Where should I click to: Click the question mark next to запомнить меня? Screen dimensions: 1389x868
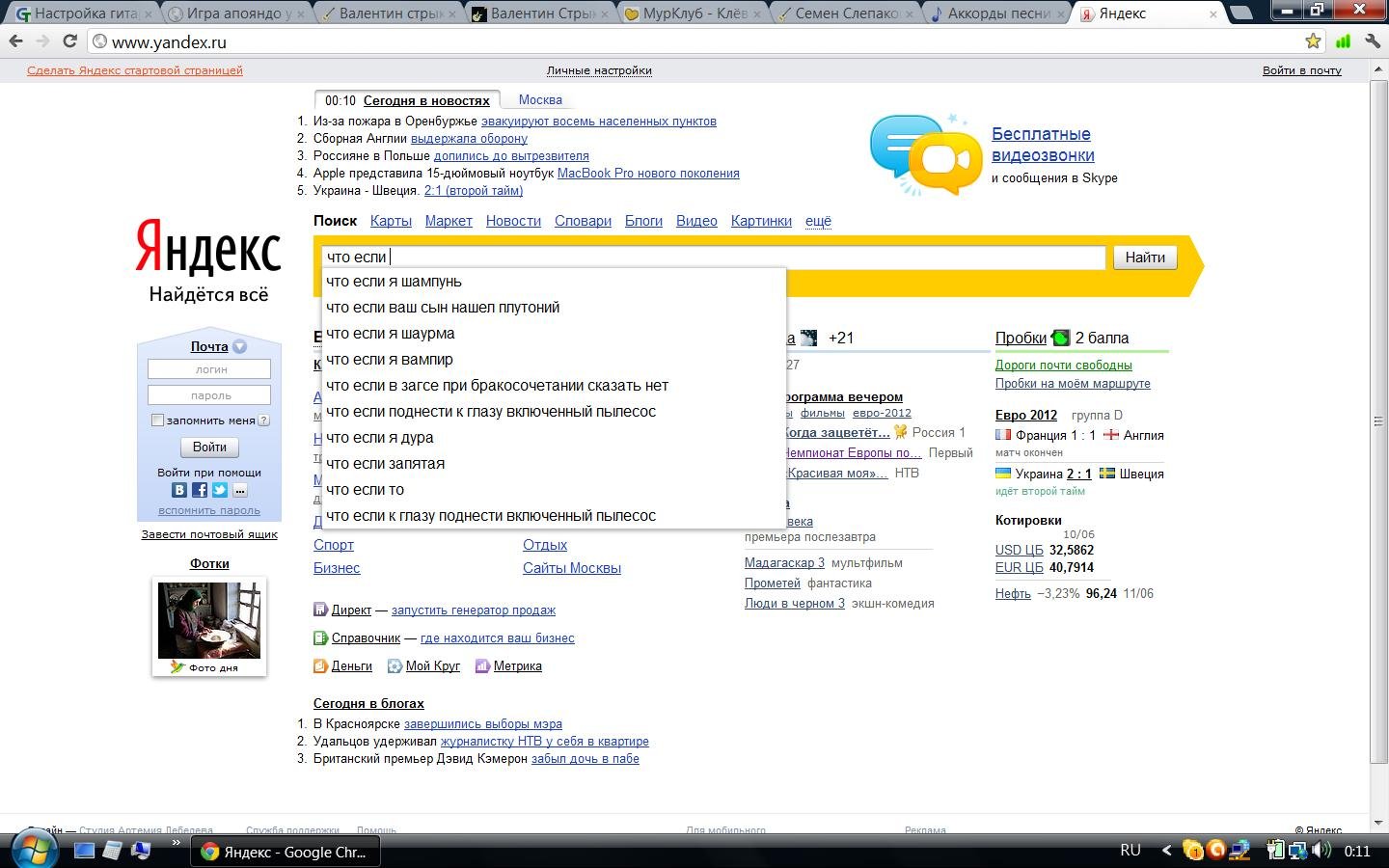point(263,420)
